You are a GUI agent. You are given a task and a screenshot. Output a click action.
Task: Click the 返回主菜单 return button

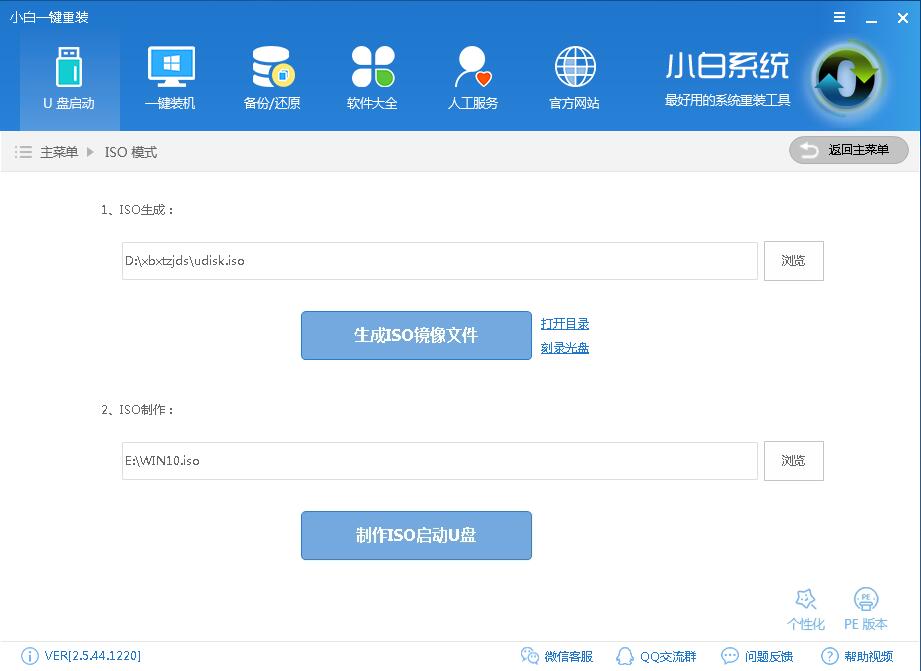tap(848, 150)
